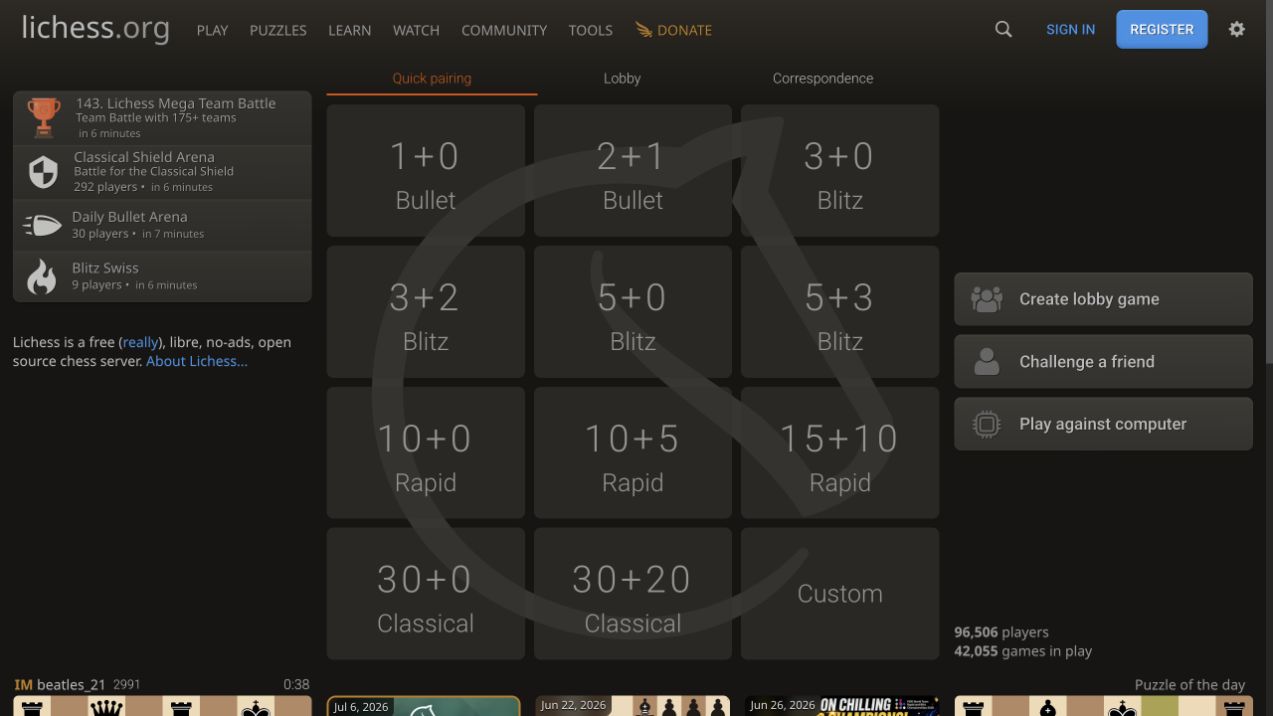Screen dimensions: 1273x716
Task: Go to the lichess.org home logo
Action: [x=95, y=28]
